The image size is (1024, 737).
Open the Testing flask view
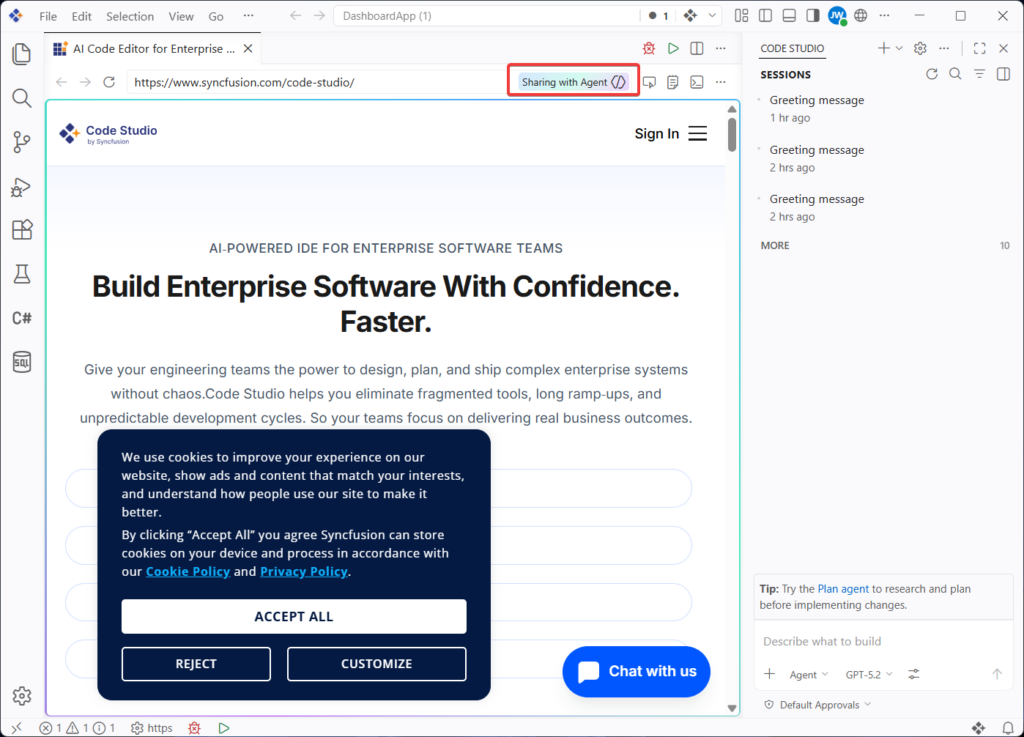point(22,274)
